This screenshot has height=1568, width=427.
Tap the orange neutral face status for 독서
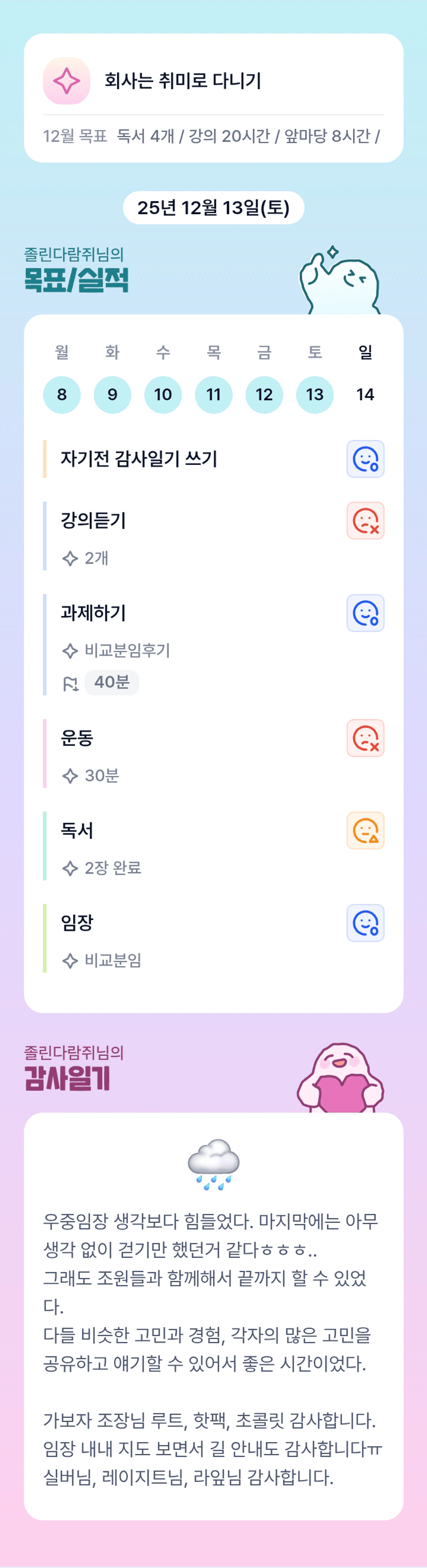tap(365, 830)
